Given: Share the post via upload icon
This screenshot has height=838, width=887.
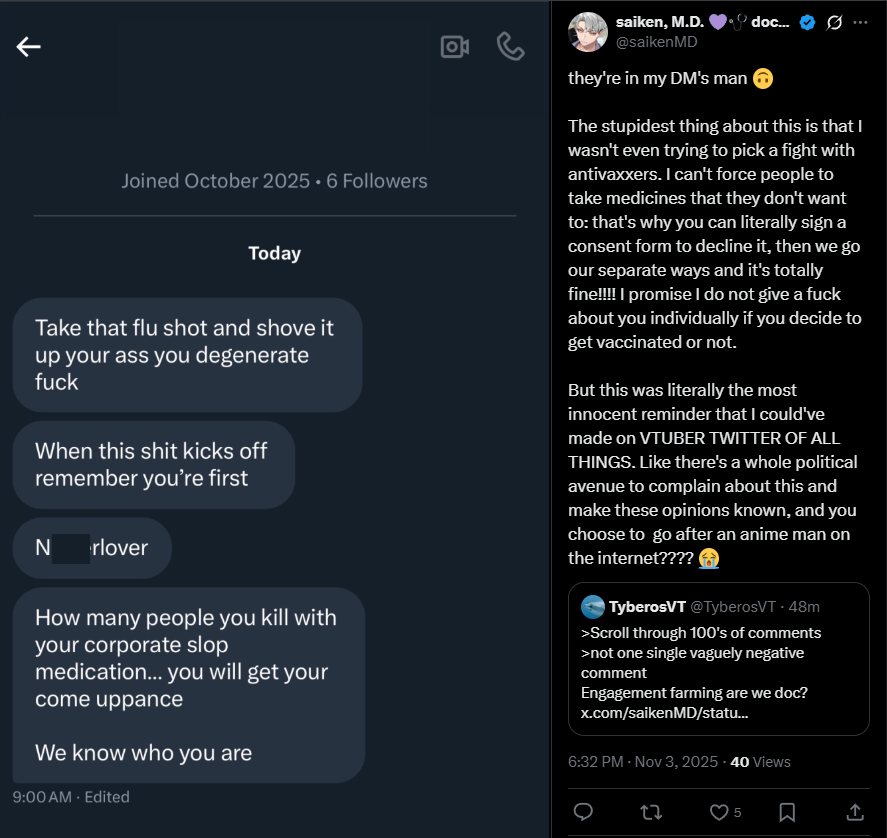Looking at the screenshot, I should coord(855,812).
